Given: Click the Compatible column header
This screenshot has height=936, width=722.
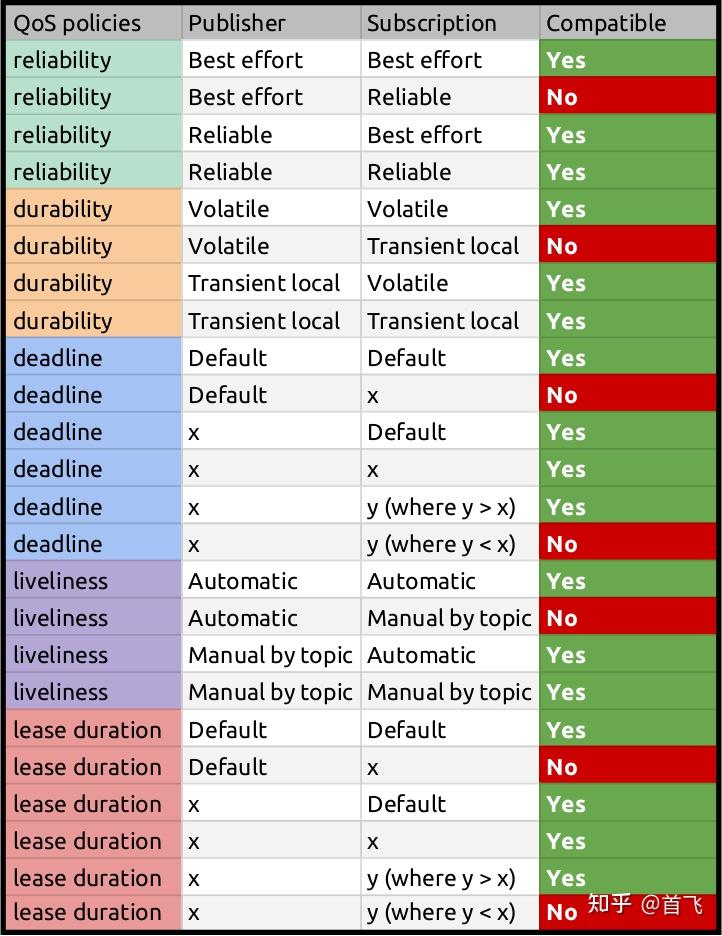Looking at the screenshot, I should (606, 23).
